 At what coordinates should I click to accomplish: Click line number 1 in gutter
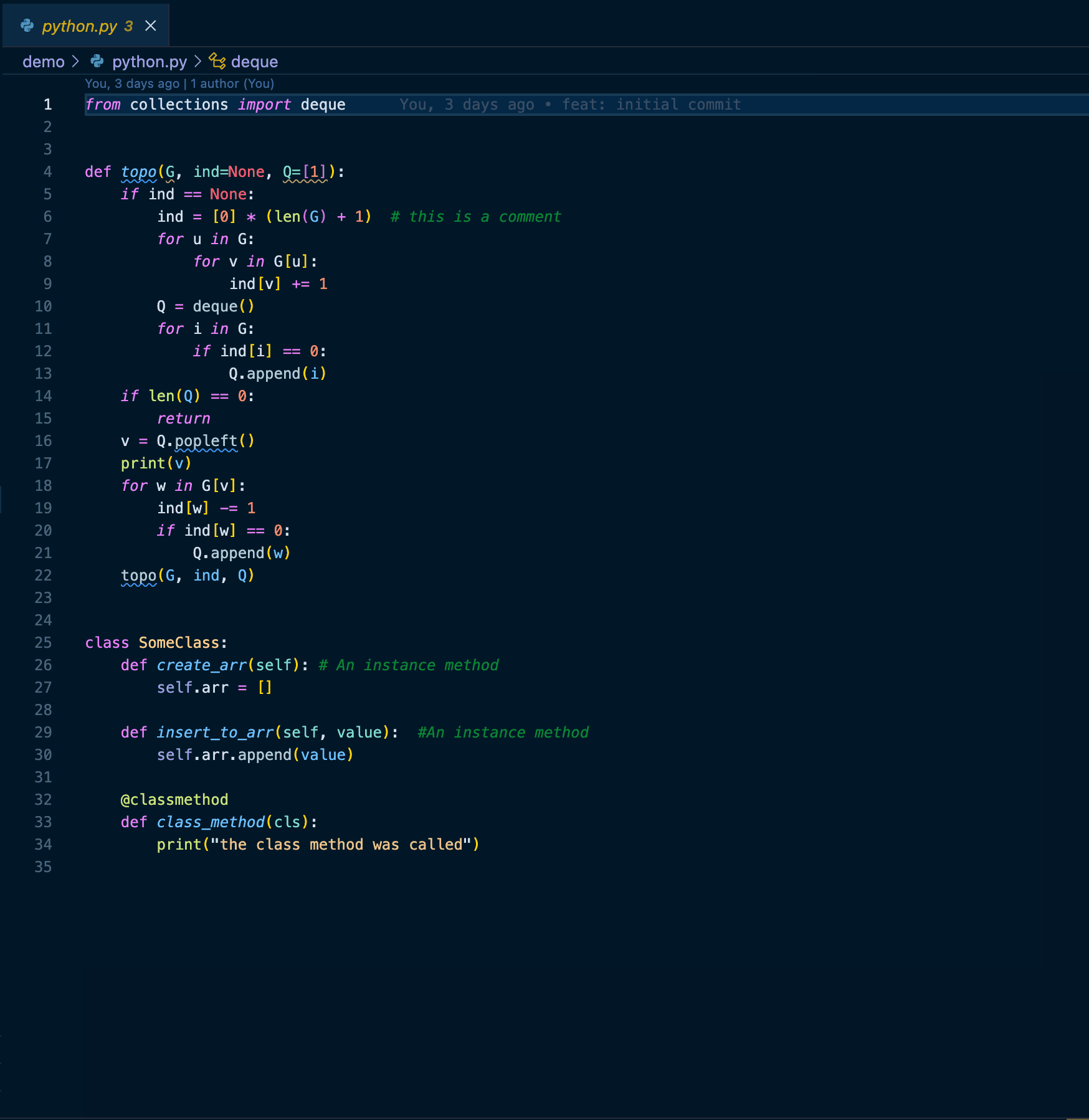[x=47, y=105]
